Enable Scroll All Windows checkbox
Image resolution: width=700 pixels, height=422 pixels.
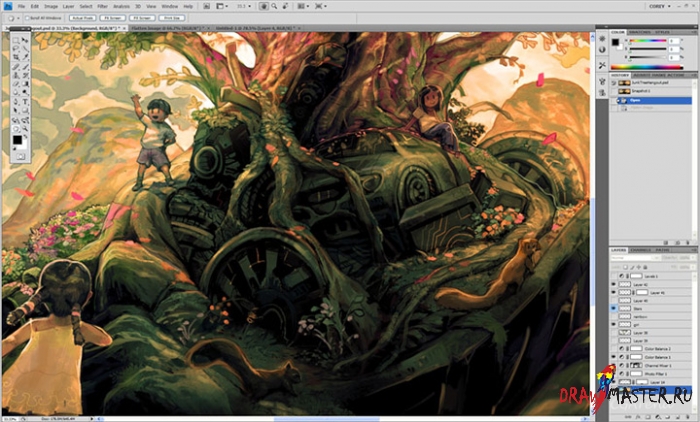tap(27, 18)
